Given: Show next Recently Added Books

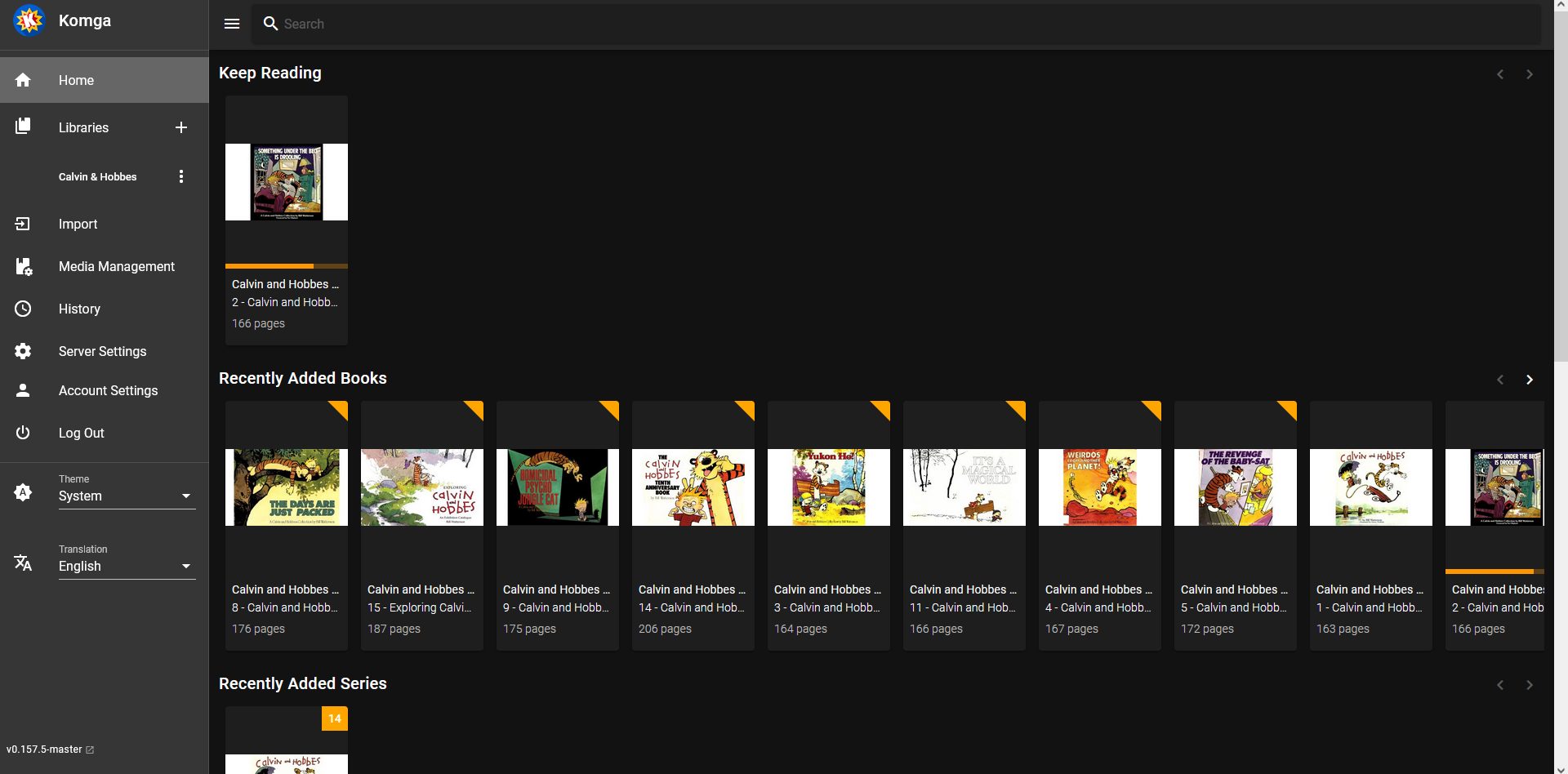Looking at the screenshot, I should coord(1530,380).
